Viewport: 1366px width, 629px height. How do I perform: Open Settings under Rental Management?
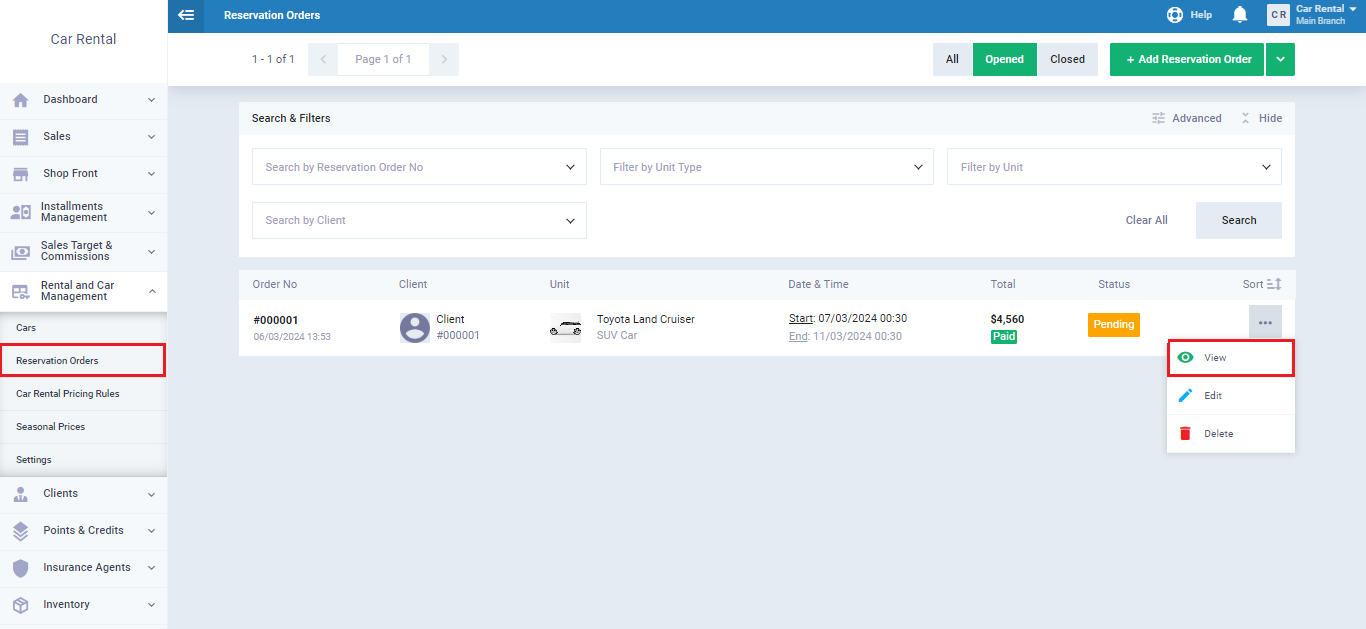point(83,460)
